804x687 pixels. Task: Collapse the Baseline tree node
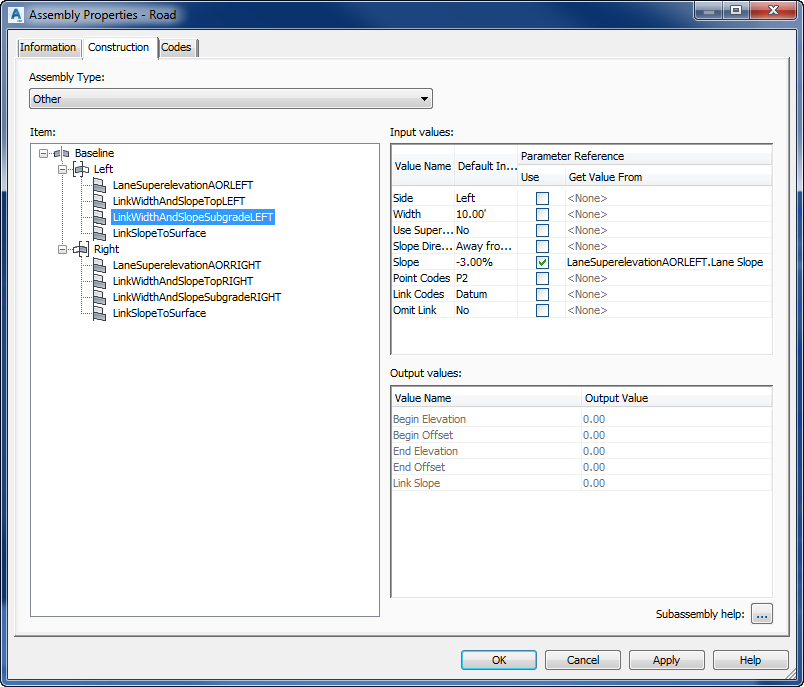tap(42, 153)
